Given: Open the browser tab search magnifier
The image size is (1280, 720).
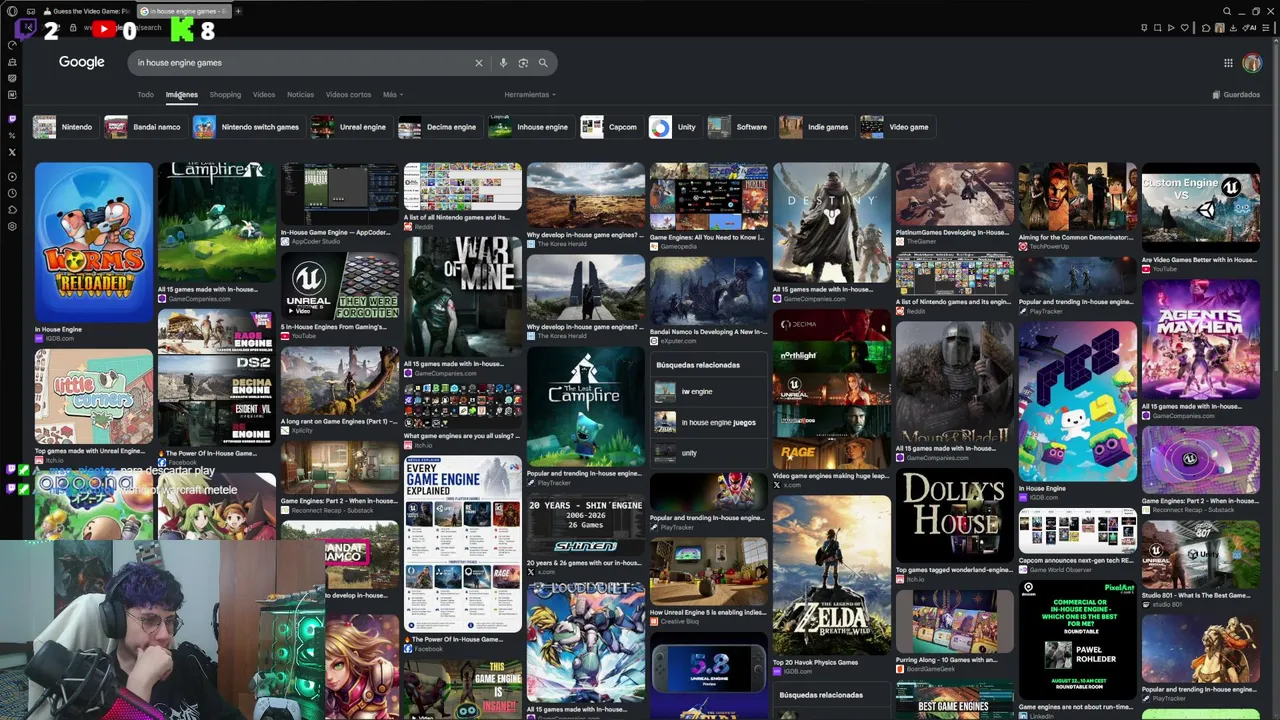Looking at the screenshot, I should (1227, 11).
